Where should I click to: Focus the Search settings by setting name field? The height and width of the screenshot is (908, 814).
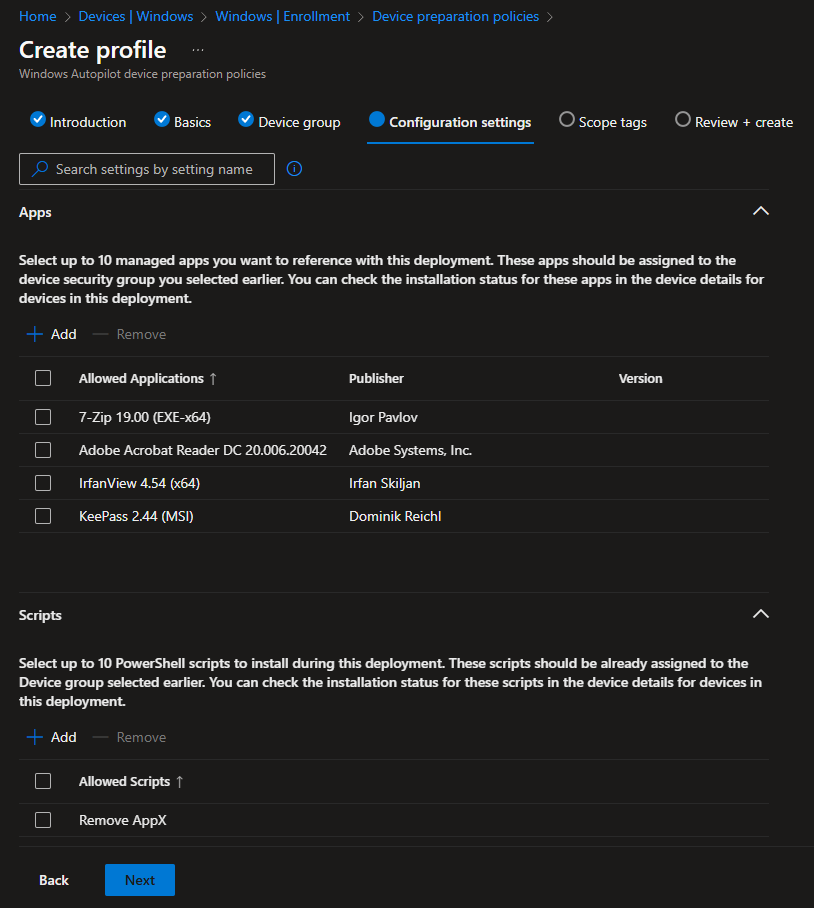[147, 169]
